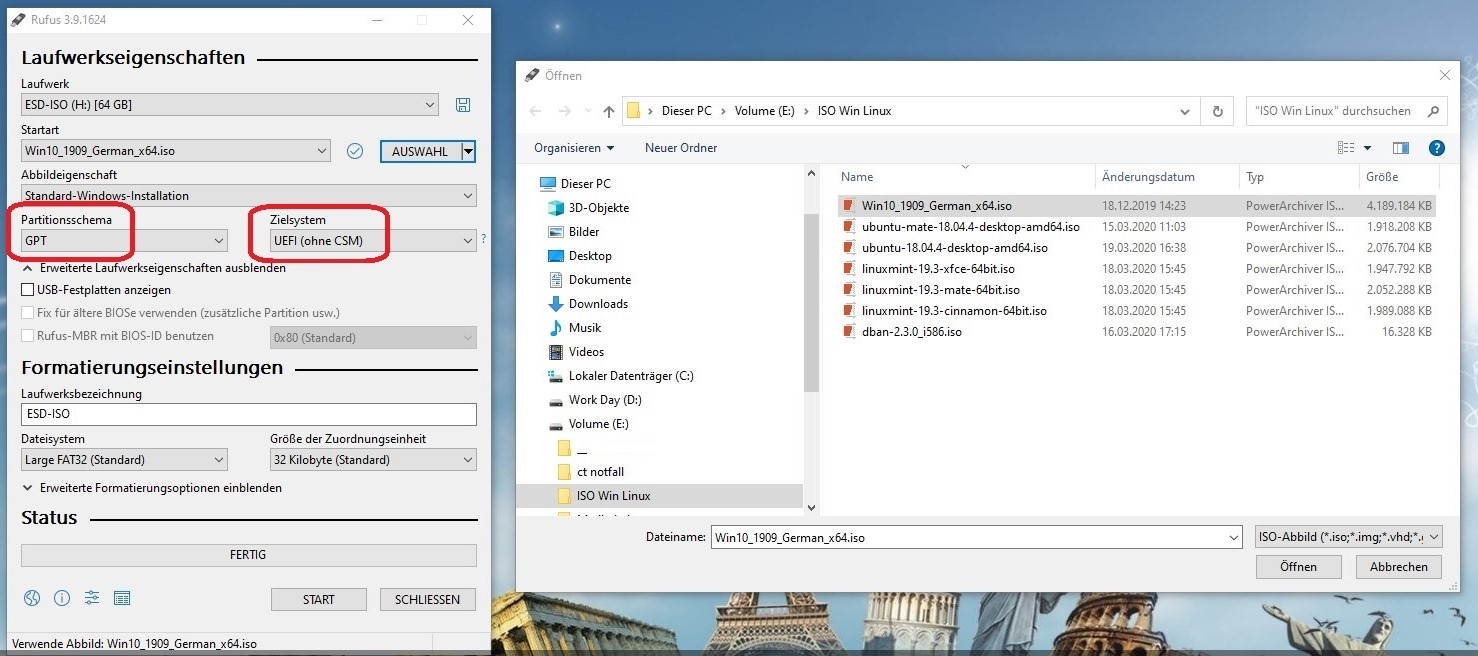Click Abbrechen in the file dialog
This screenshot has width=1478, height=656.
pos(1399,566)
